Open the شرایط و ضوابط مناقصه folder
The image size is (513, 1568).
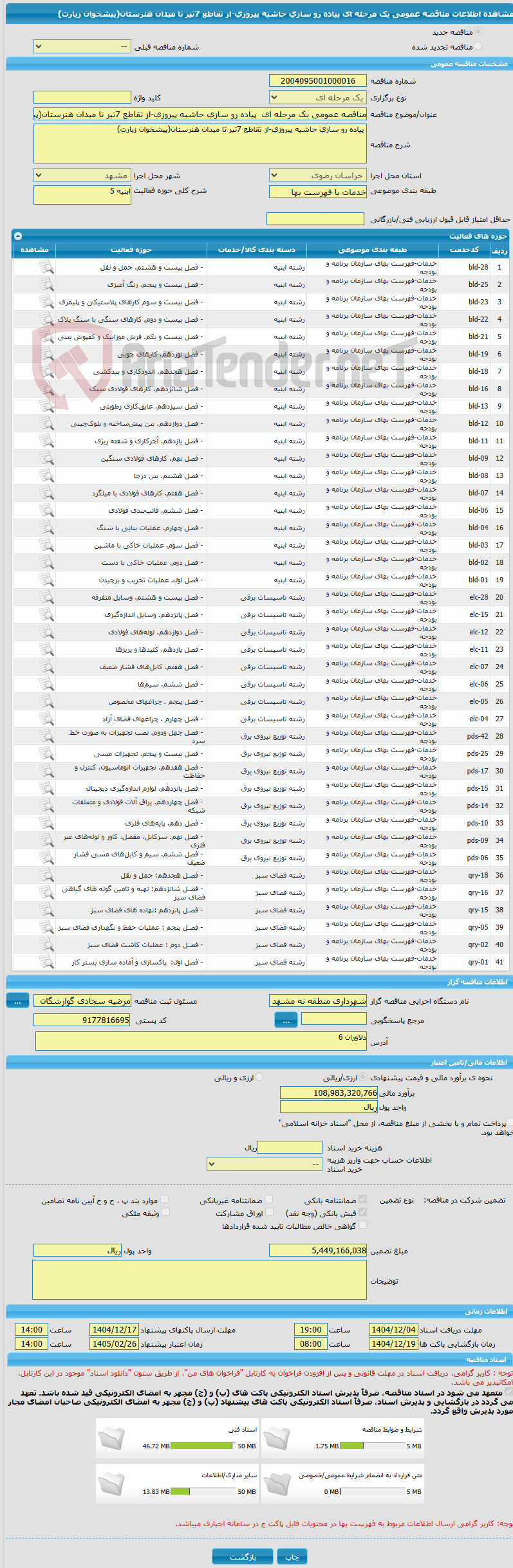277,1438
